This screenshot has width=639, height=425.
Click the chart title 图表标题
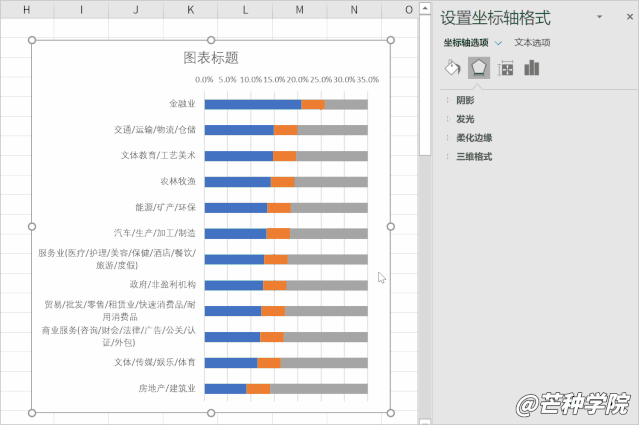coord(211,58)
